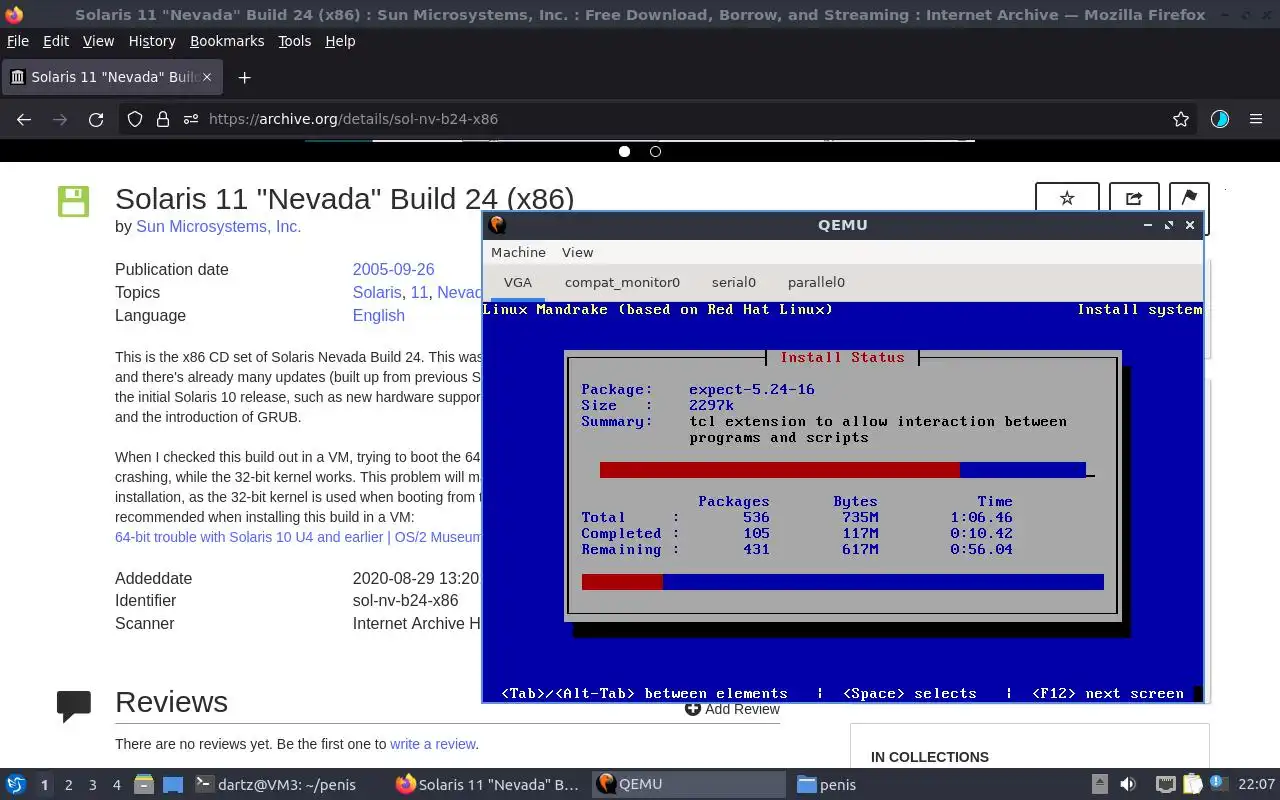Click the topic link 11

point(419,293)
